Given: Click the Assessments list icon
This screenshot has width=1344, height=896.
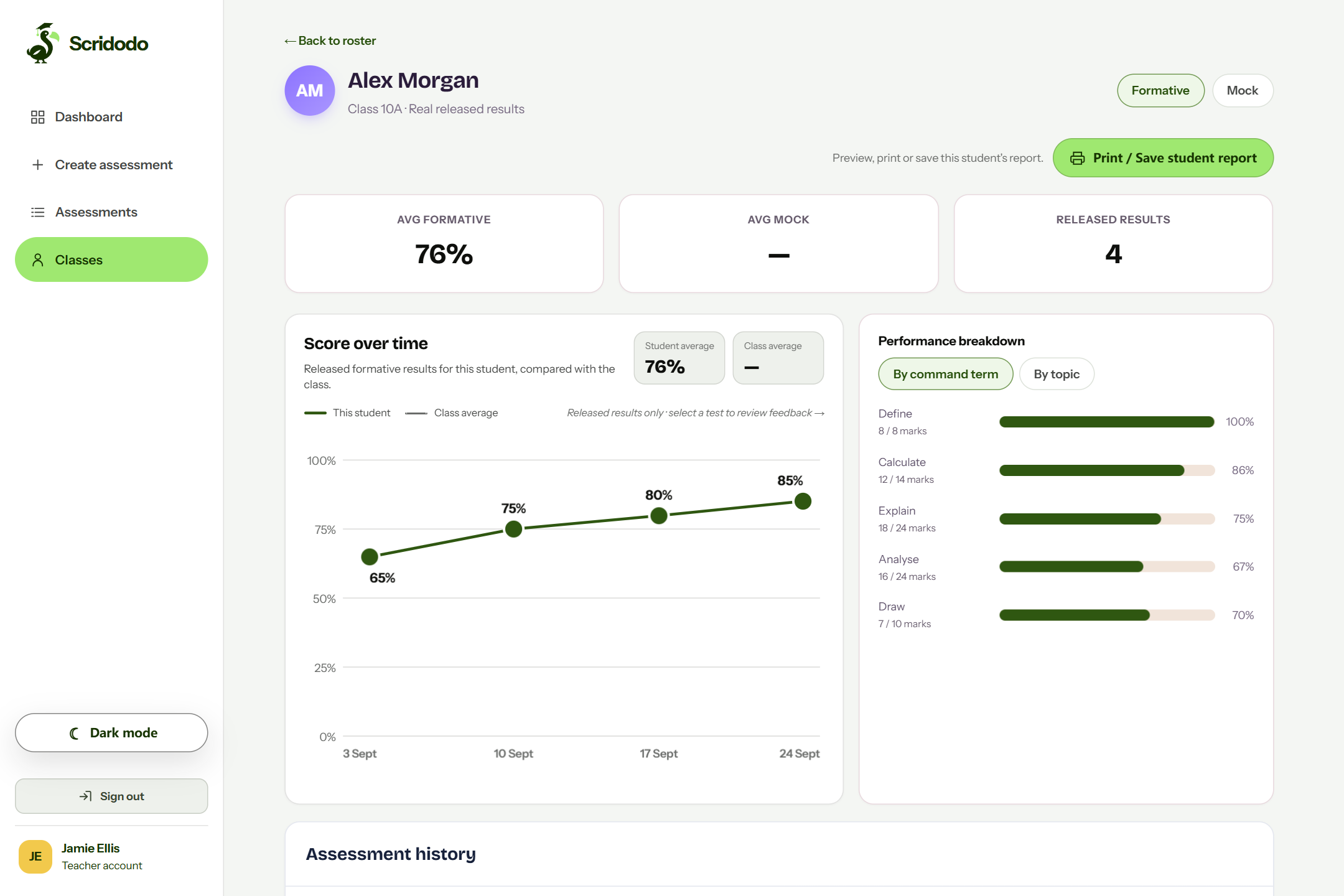Looking at the screenshot, I should (38, 212).
